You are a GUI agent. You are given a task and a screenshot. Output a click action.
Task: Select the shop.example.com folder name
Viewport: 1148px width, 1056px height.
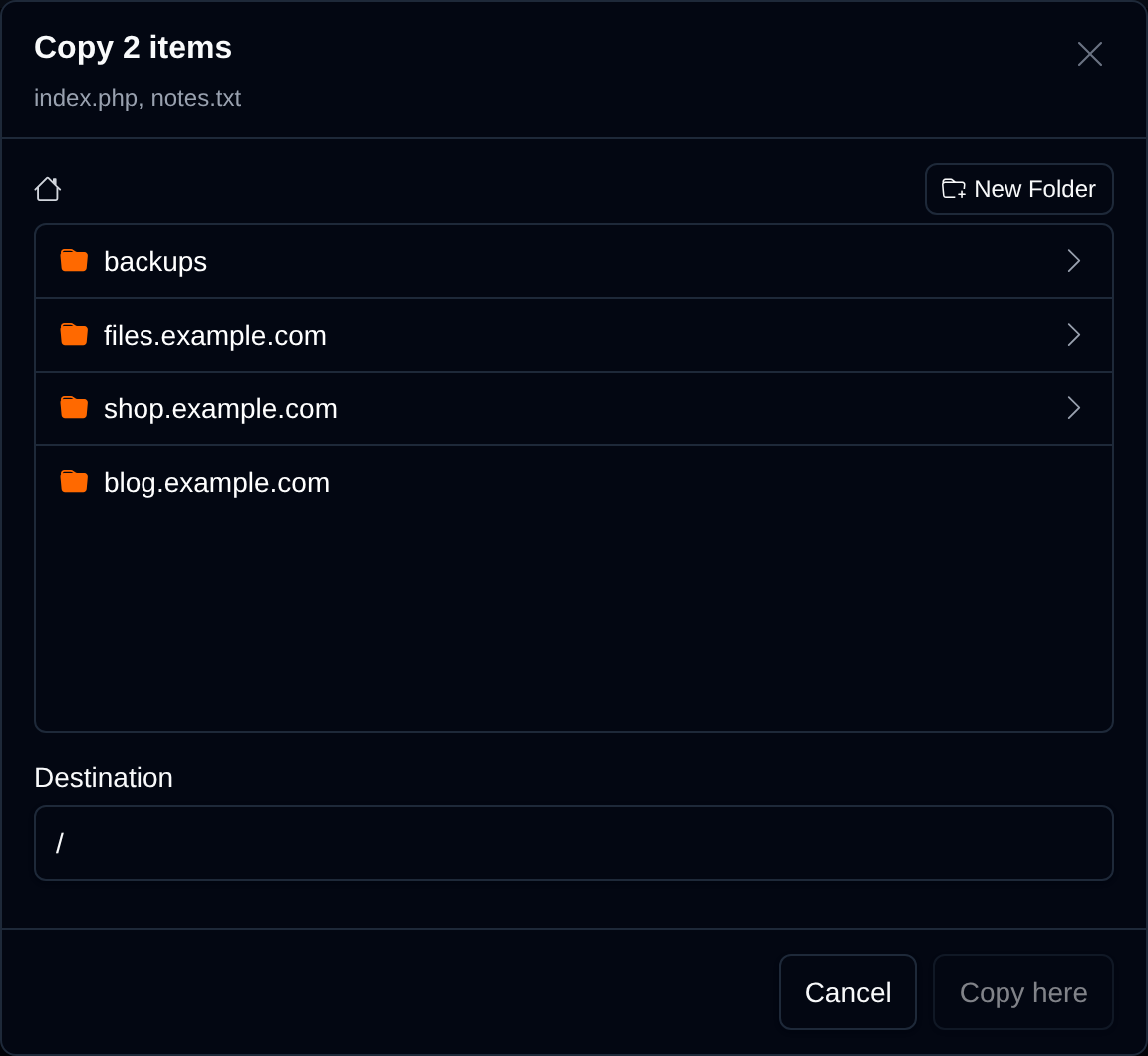pyautogui.click(x=220, y=409)
